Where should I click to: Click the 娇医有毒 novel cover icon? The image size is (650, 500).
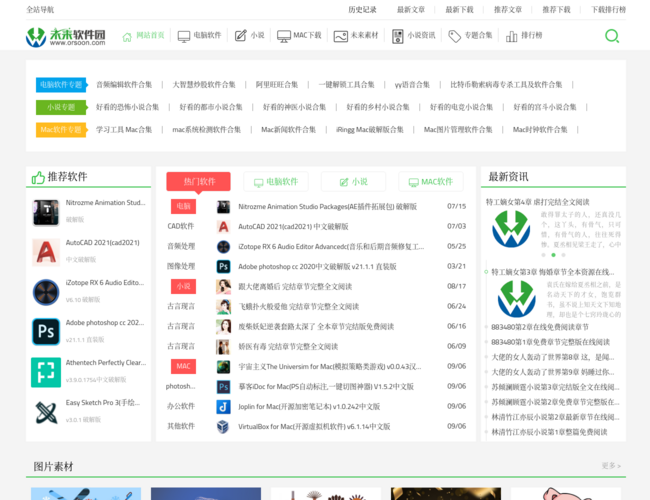coord(223,347)
